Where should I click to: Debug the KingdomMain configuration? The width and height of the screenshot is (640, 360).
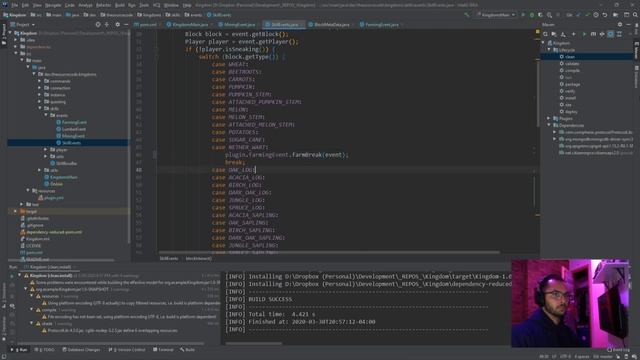(531, 15)
